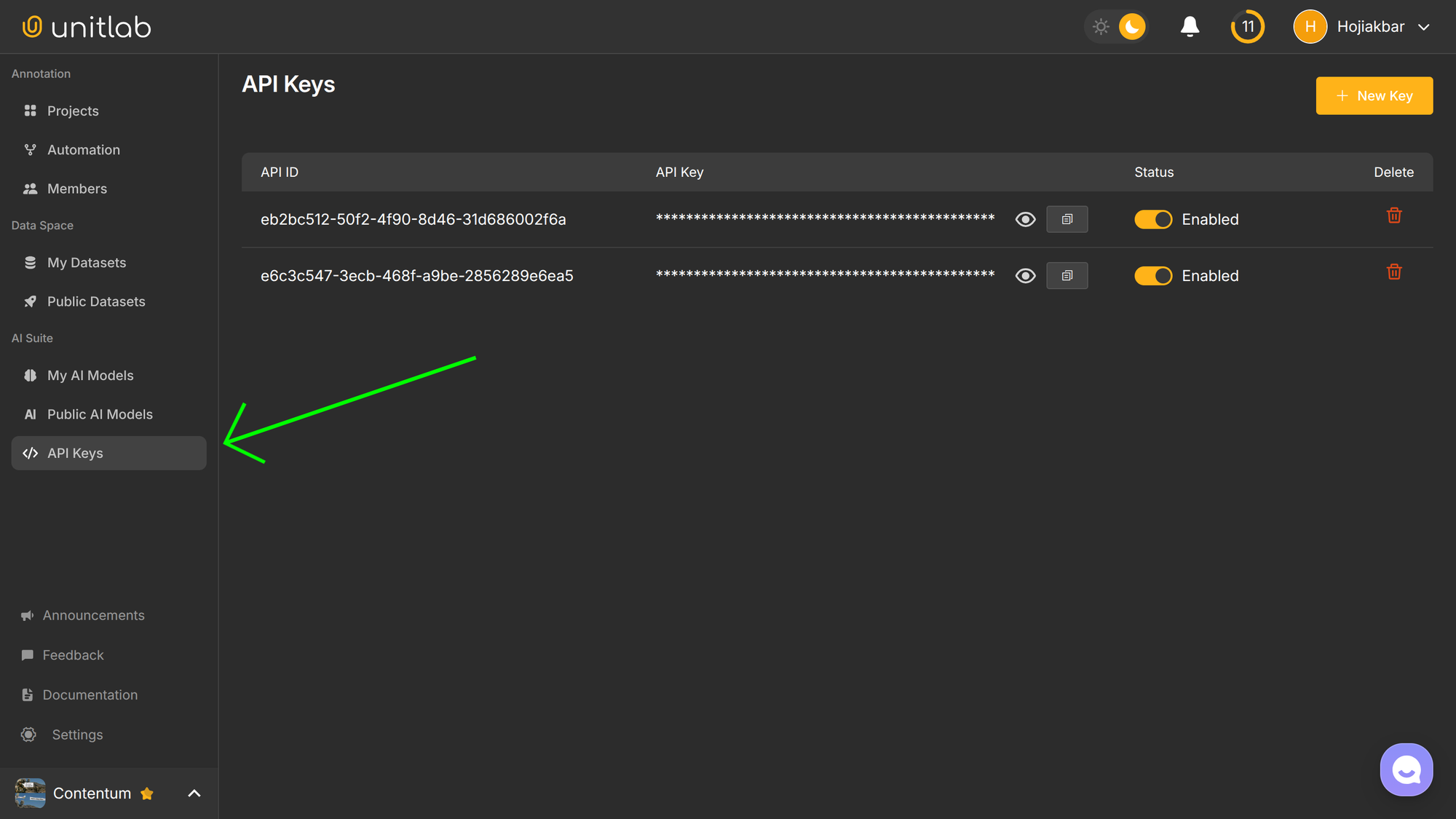Open the Projects section
Viewport: 1456px width, 819px height.
[x=73, y=111]
